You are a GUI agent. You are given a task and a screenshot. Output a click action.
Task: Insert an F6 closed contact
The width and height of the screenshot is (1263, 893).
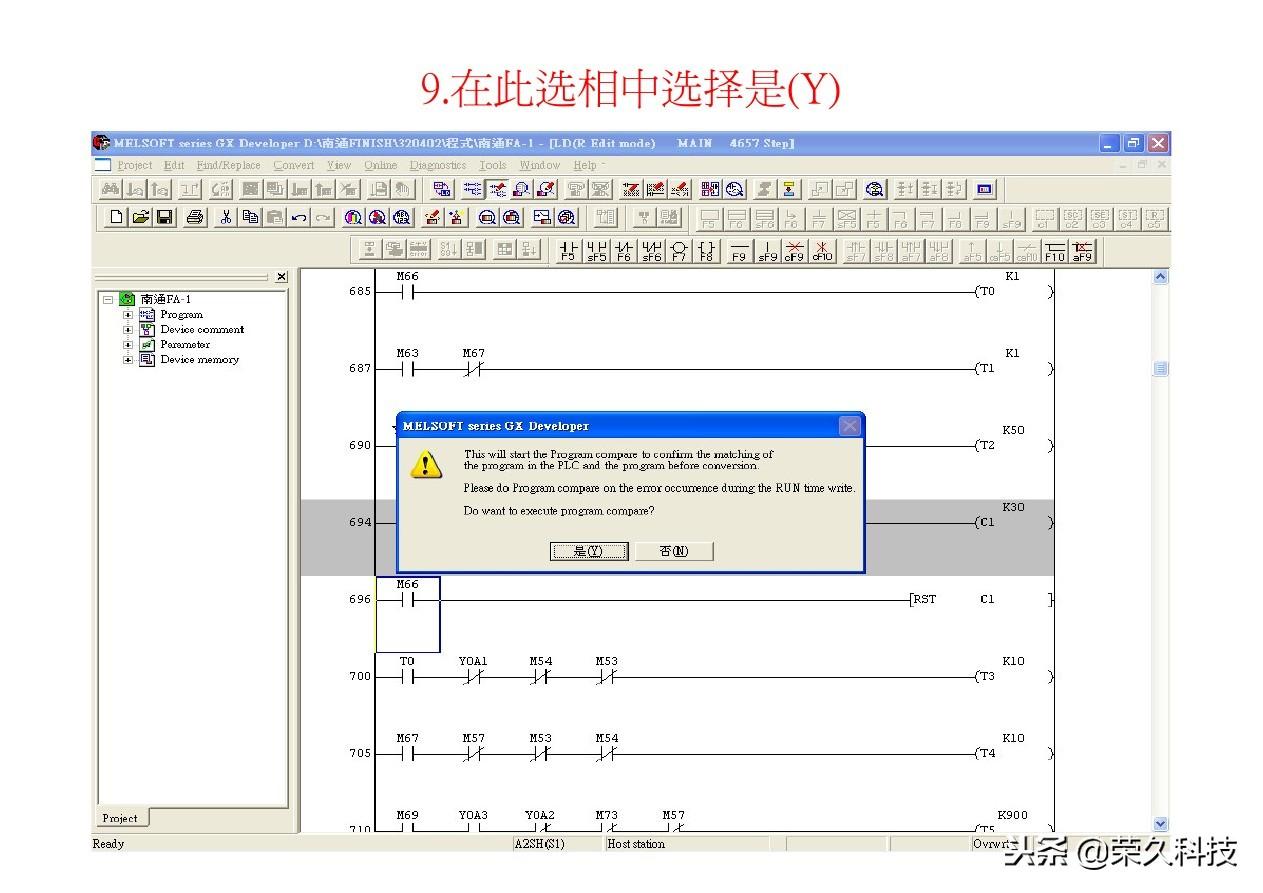point(624,250)
